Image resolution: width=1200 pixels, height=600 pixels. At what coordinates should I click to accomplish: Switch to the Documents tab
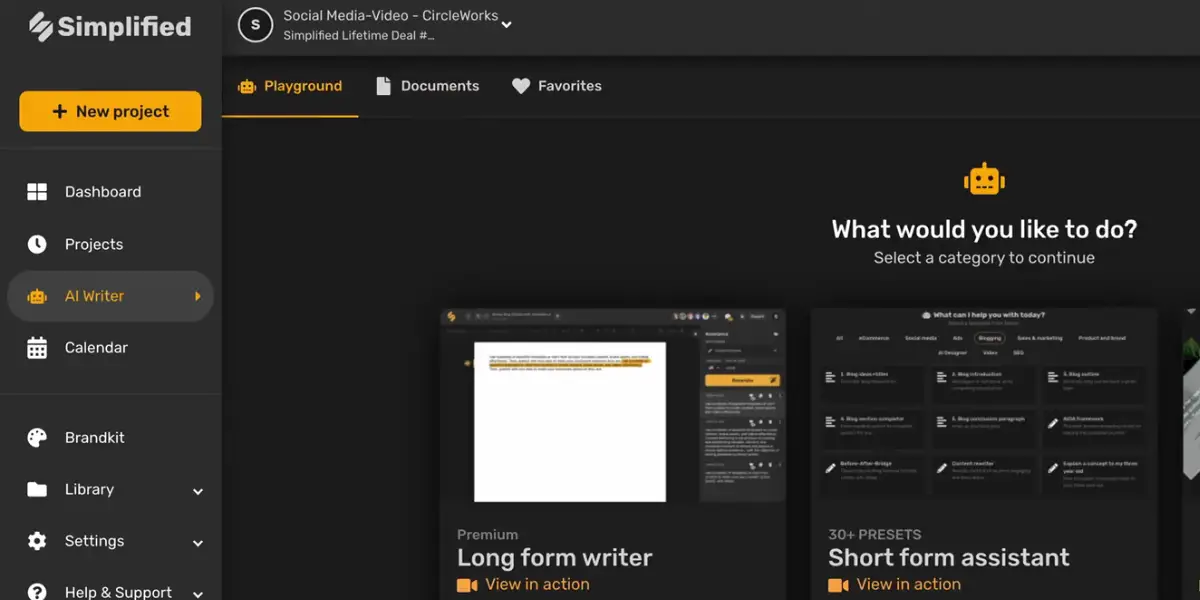427,86
